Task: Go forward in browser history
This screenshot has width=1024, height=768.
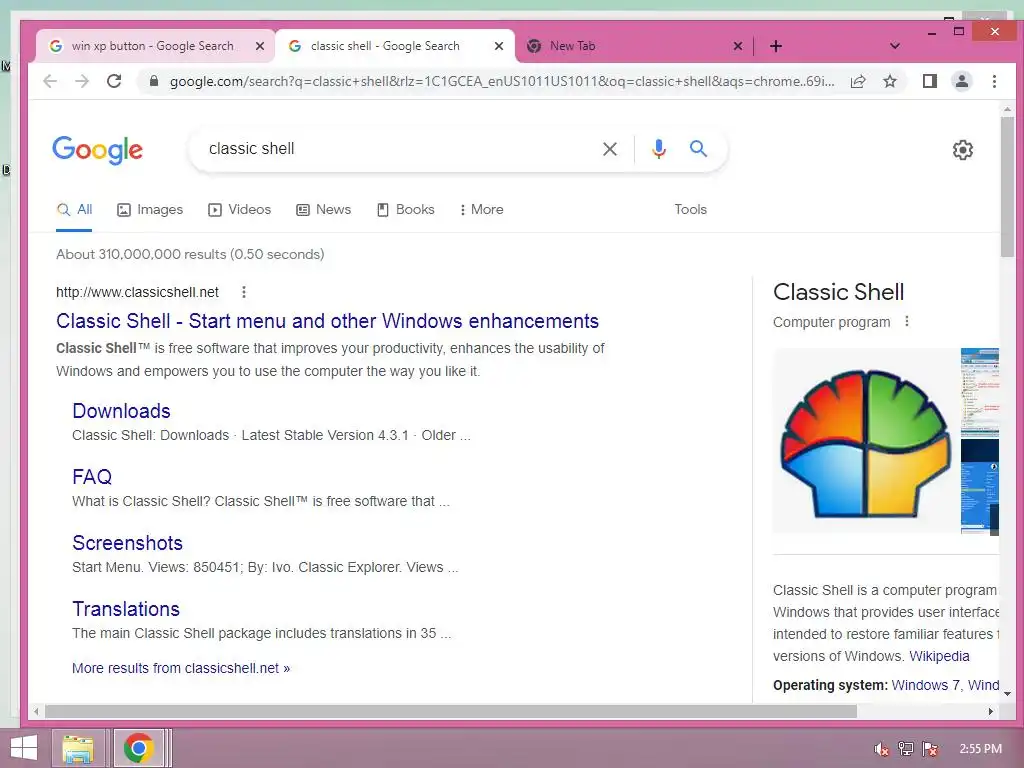Action: (x=82, y=81)
